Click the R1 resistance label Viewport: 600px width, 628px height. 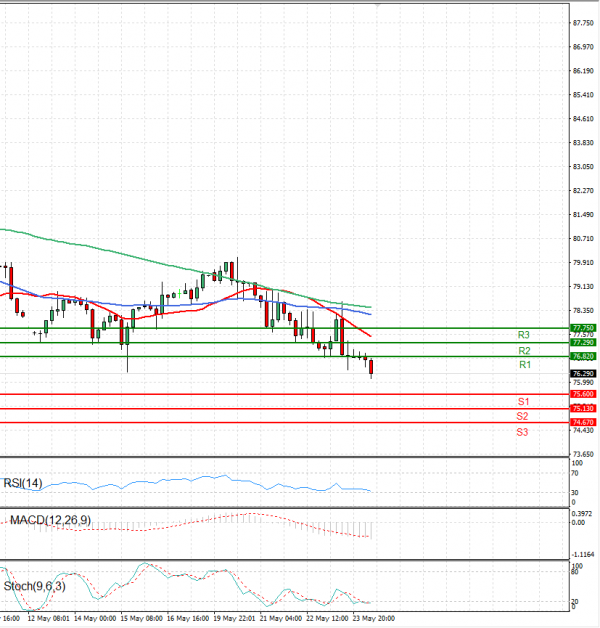525,364
